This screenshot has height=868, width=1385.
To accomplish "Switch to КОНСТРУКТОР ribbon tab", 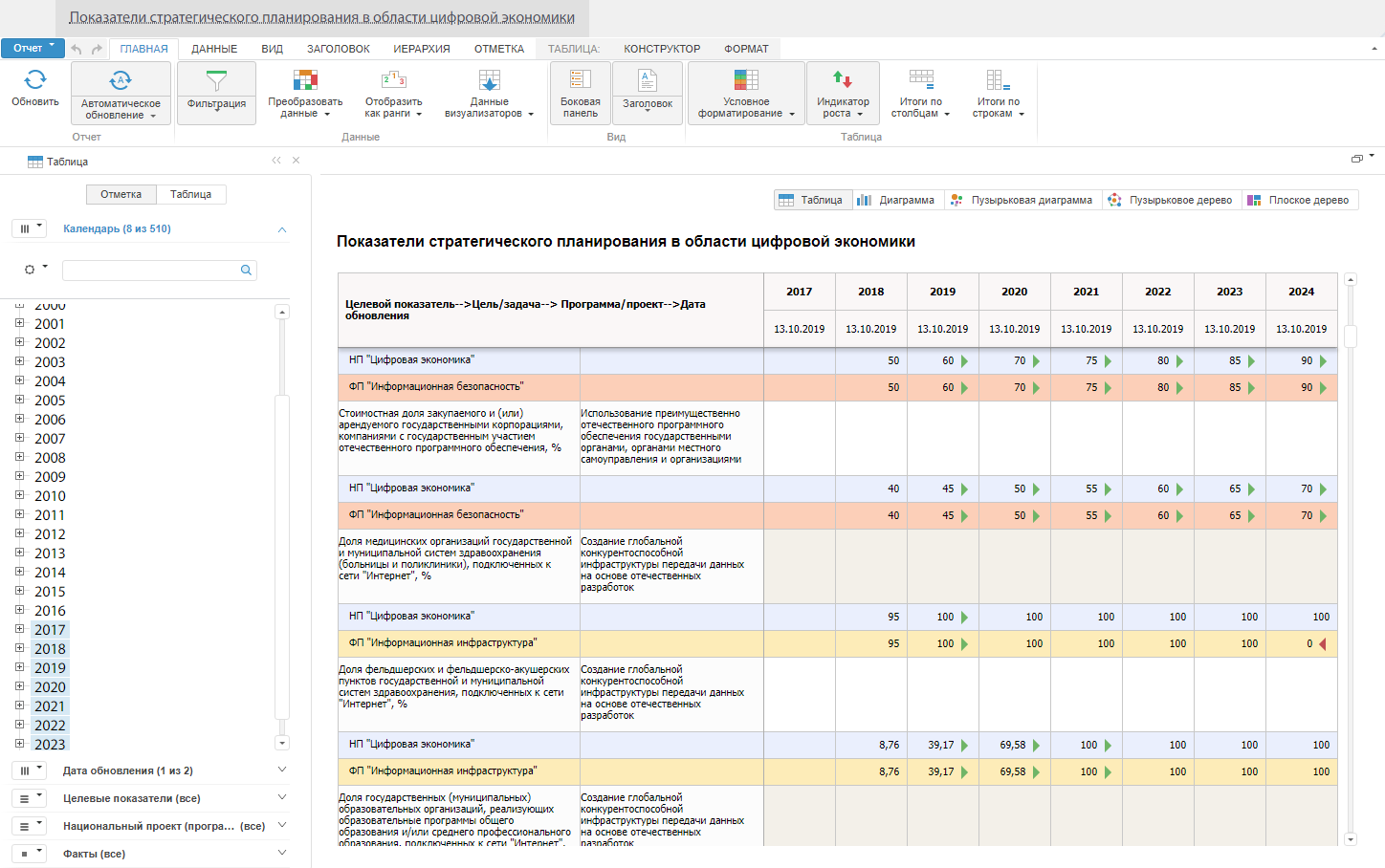I will [x=662, y=49].
